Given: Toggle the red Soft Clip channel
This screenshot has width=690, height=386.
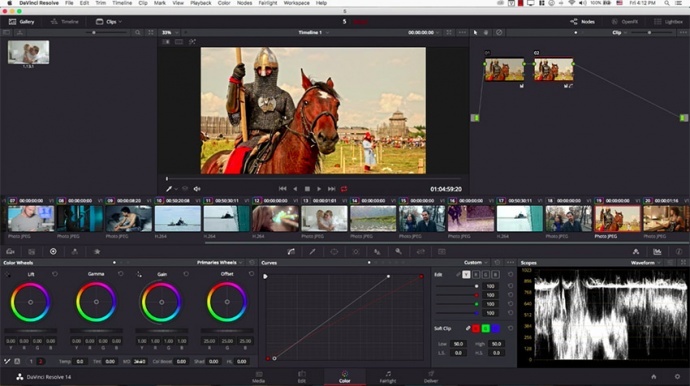Looking at the screenshot, I should tap(476, 328).
